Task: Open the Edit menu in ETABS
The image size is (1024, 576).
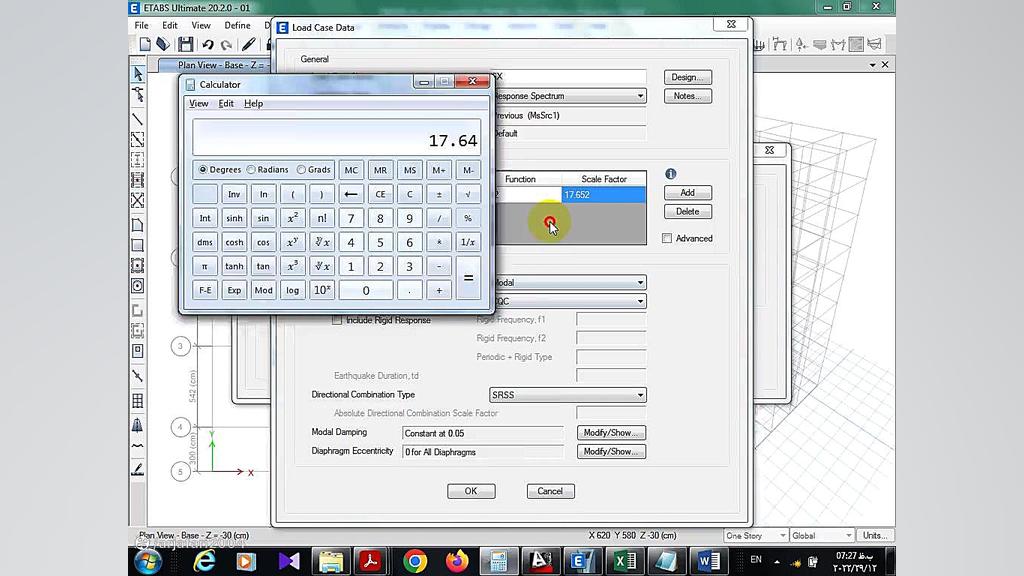Action: 170,25
